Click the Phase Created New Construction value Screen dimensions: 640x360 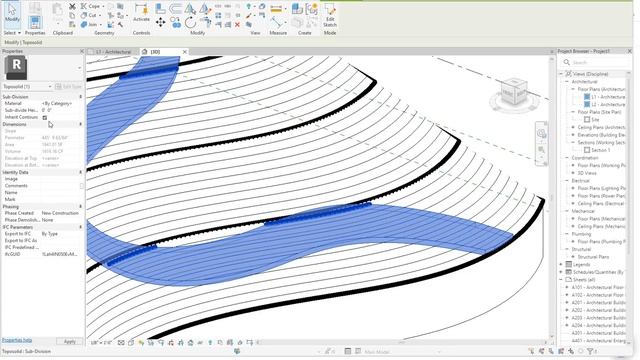(60, 213)
